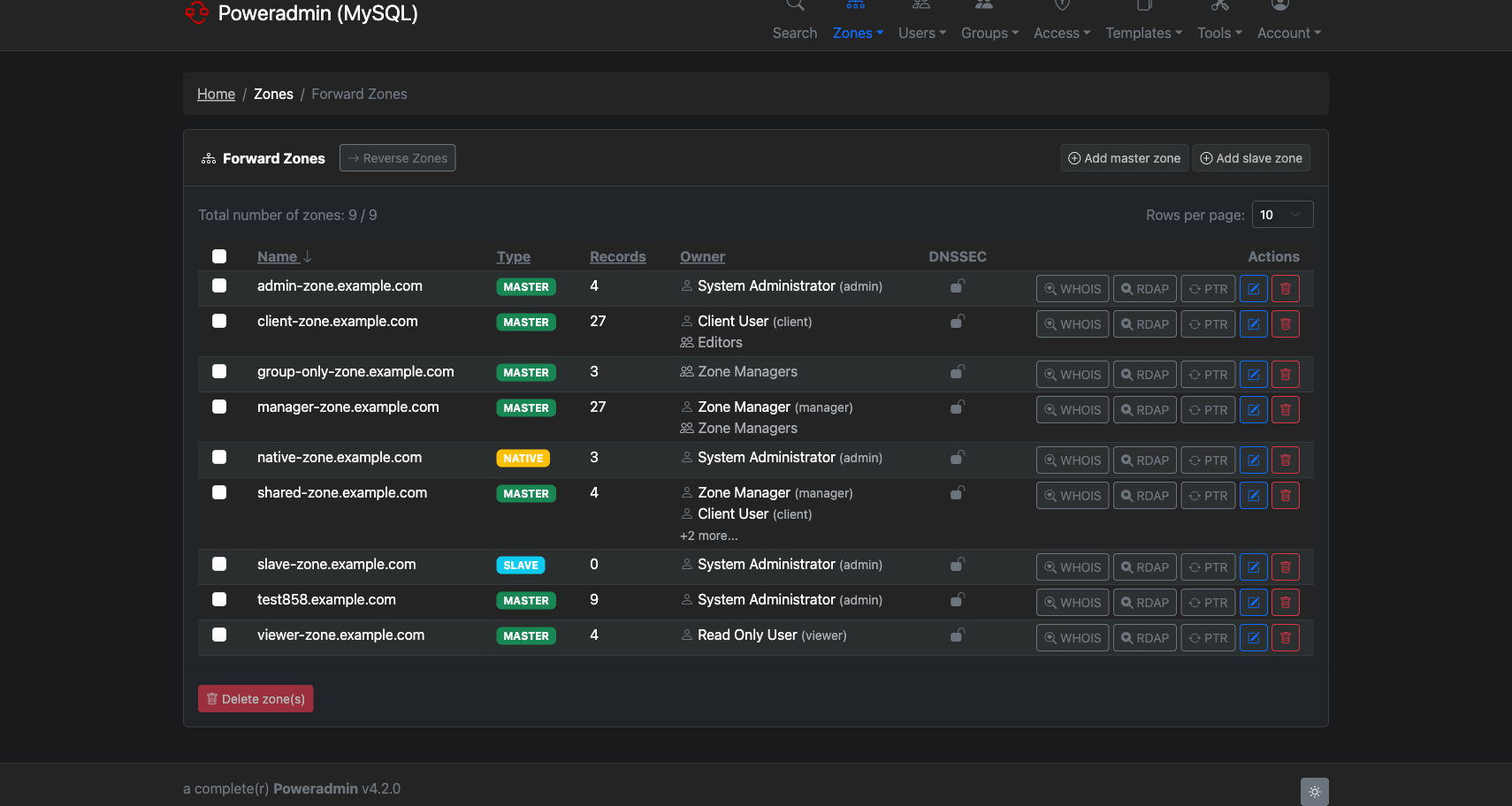Open the Rows per page dropdown

pyautogui.click(x=1281, y=215)
